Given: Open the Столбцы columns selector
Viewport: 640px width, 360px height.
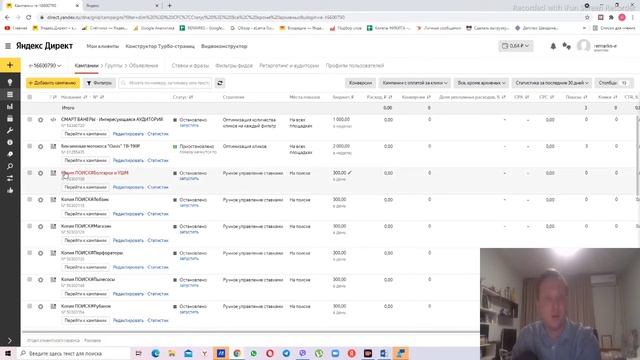Looking at the screenshot, I should (x=613, y=83).
